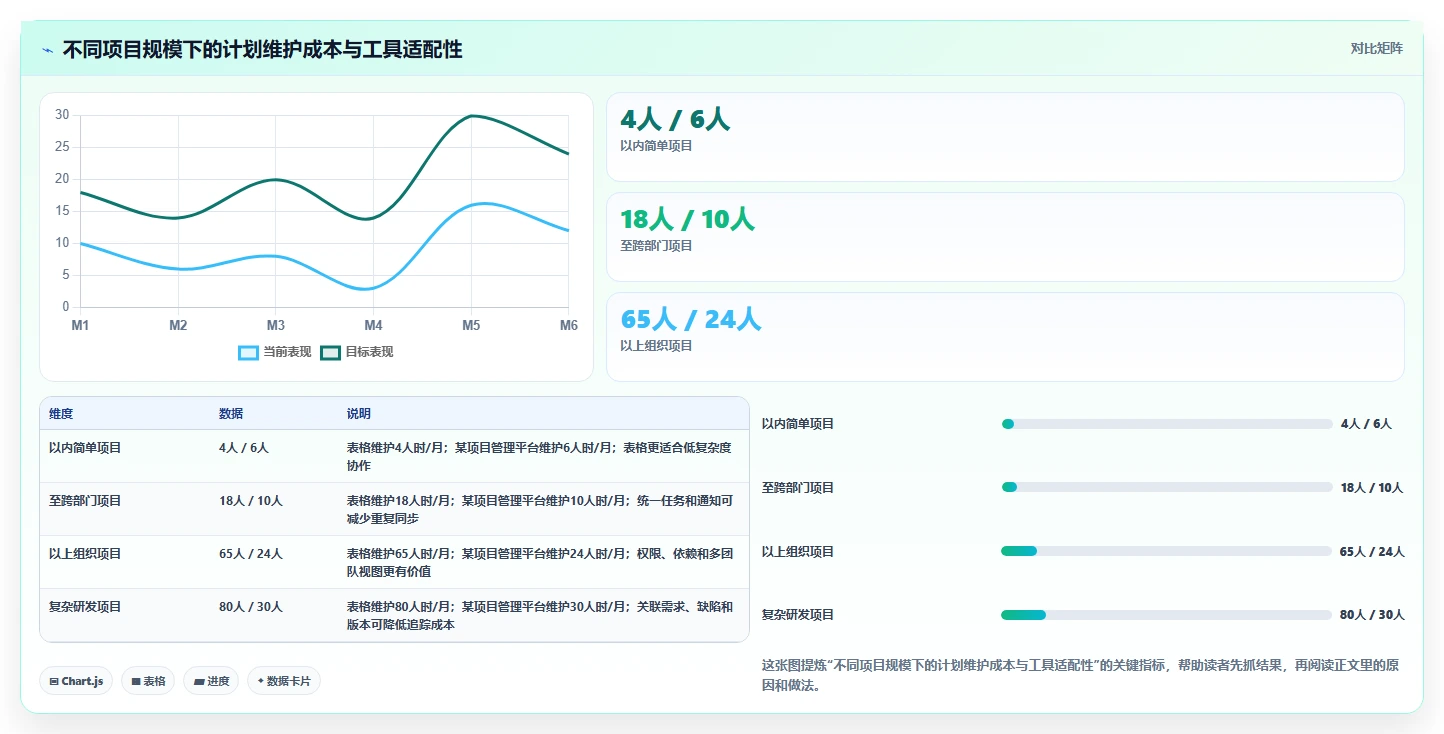Click the 30 y-axis label
Viewport: 1444px width, 734px height.
point(62,115)
